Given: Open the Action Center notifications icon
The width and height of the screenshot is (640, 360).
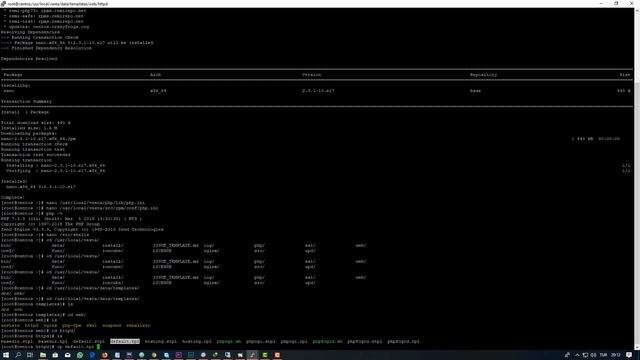Looking at the screenshot, I should [x=629, y=355].
